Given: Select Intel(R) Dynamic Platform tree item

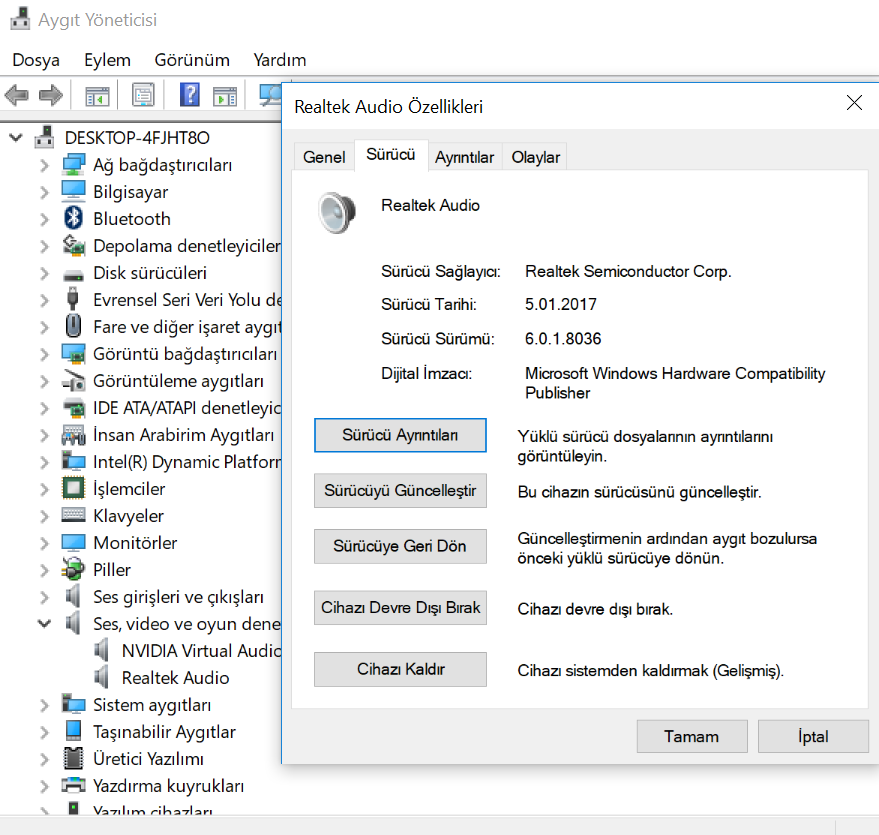Looking at the screenshot, I should click(x=187, y=462).
